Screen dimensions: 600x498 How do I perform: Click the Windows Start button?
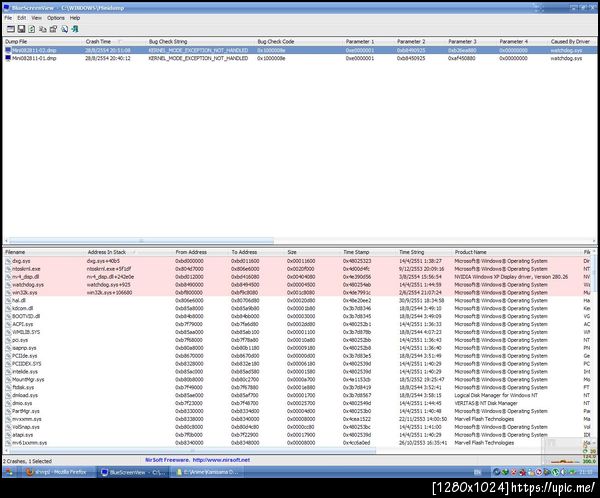click(10, 472)
